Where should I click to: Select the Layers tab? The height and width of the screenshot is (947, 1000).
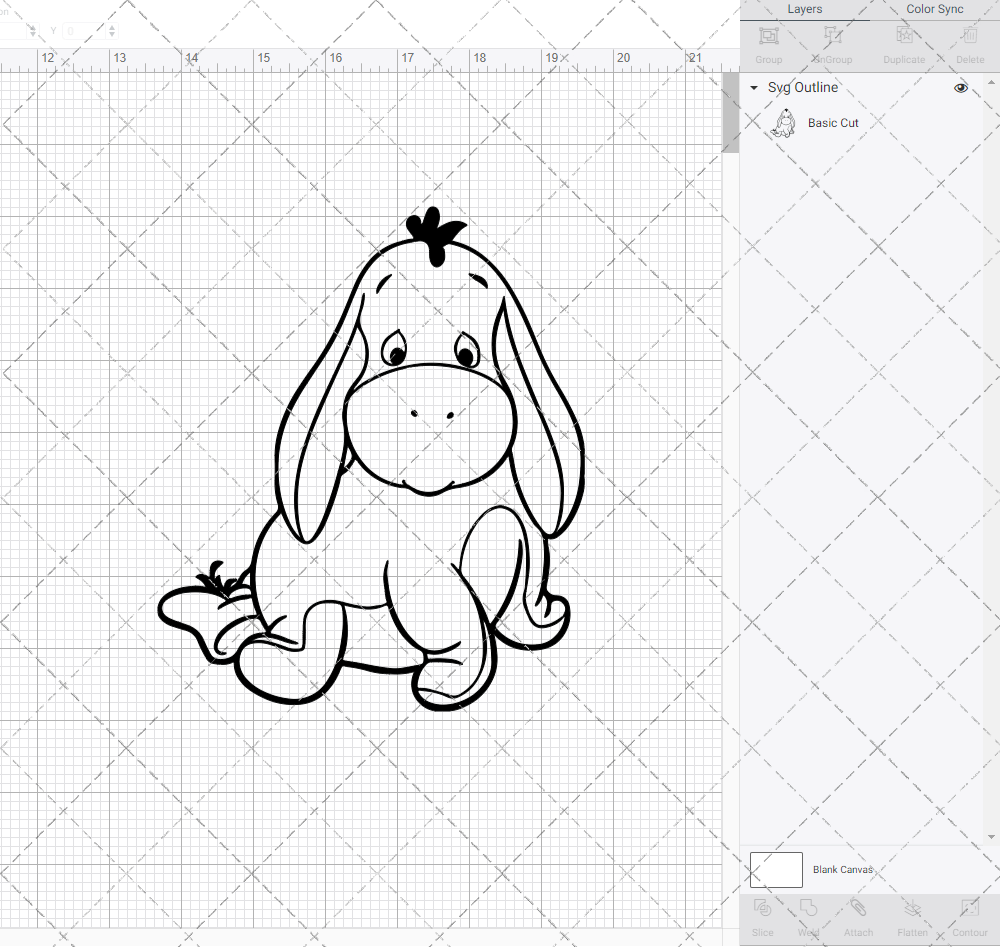tap(804, 9)
